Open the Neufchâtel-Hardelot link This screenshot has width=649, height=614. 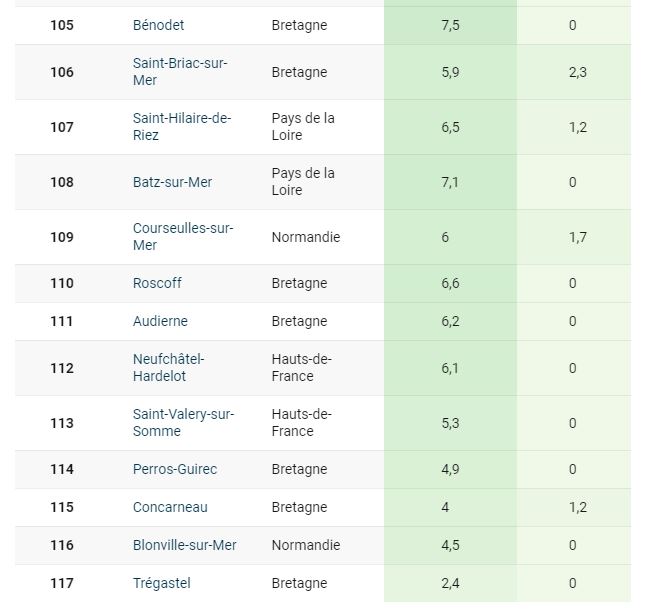[168, 368]
